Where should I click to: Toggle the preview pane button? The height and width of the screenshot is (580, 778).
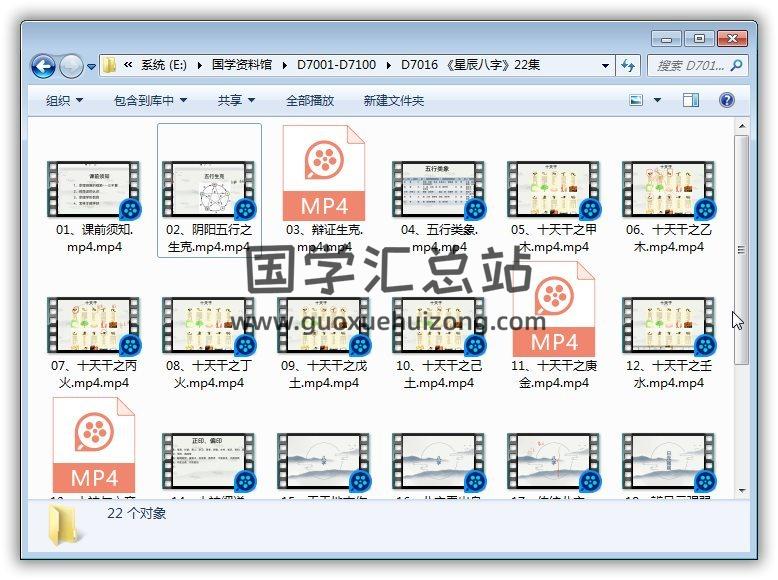[x=691, y=100]
